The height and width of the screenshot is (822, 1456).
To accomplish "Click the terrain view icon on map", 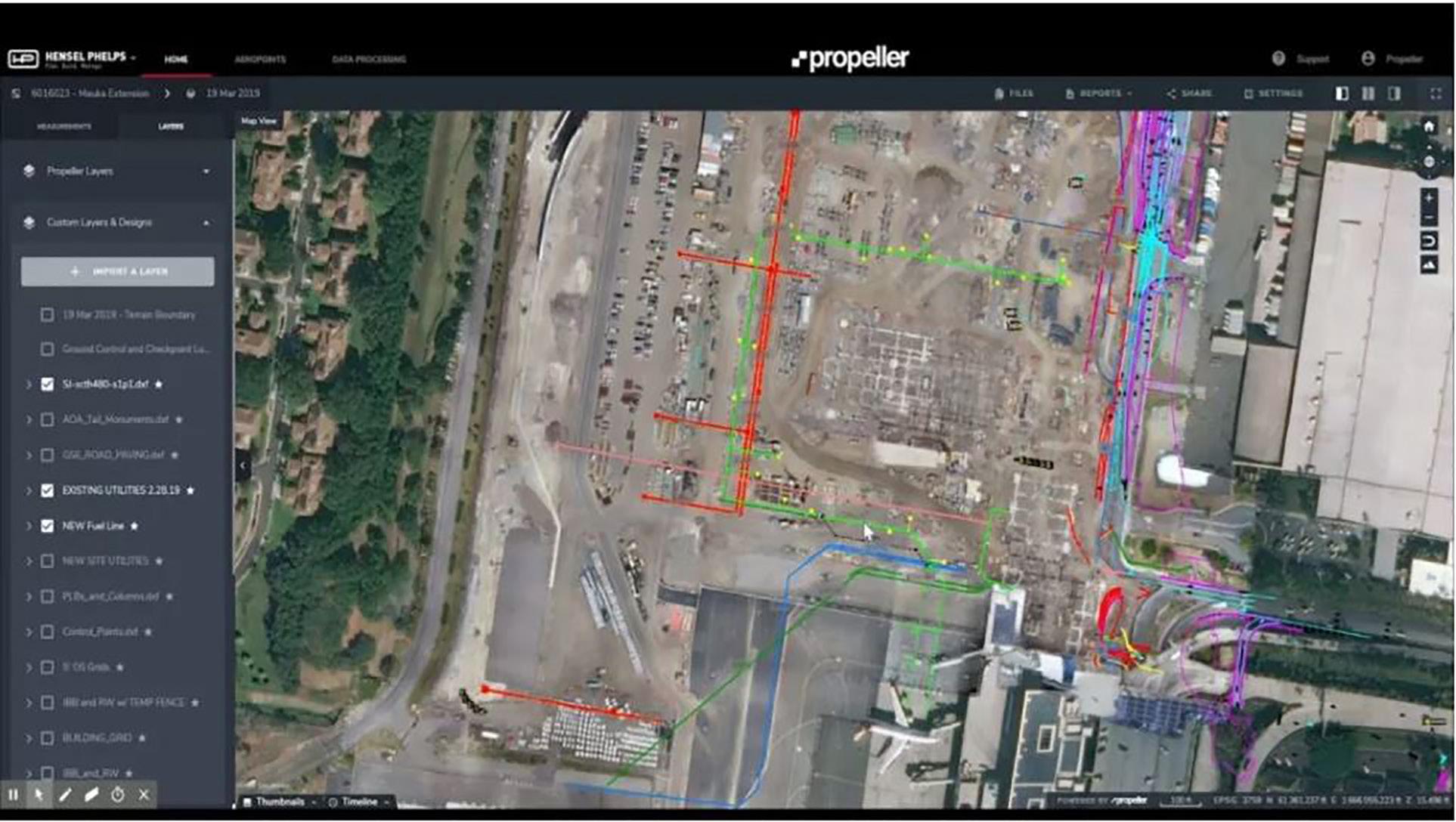I will [1428, 266].
